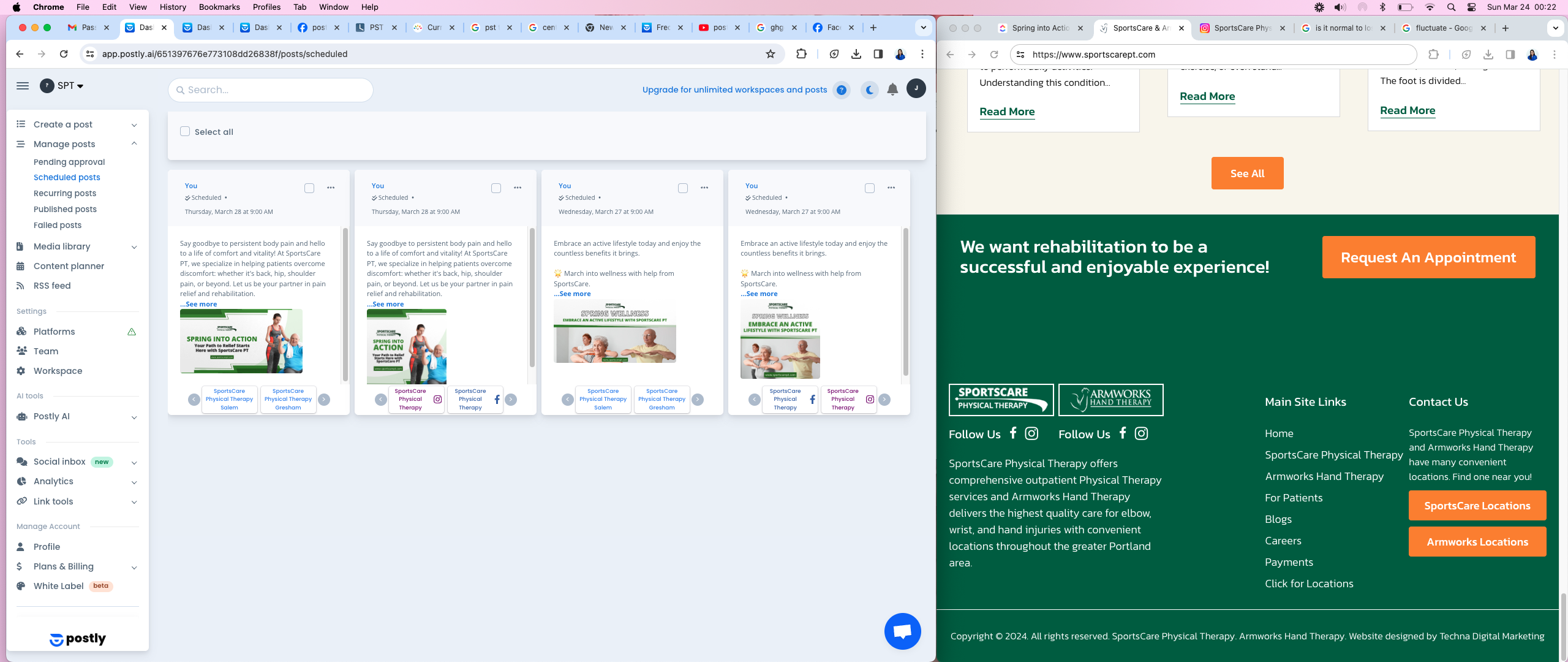Viewport: 1568px width, 662px height.
Task: Open Published posts
Action: 65,209
